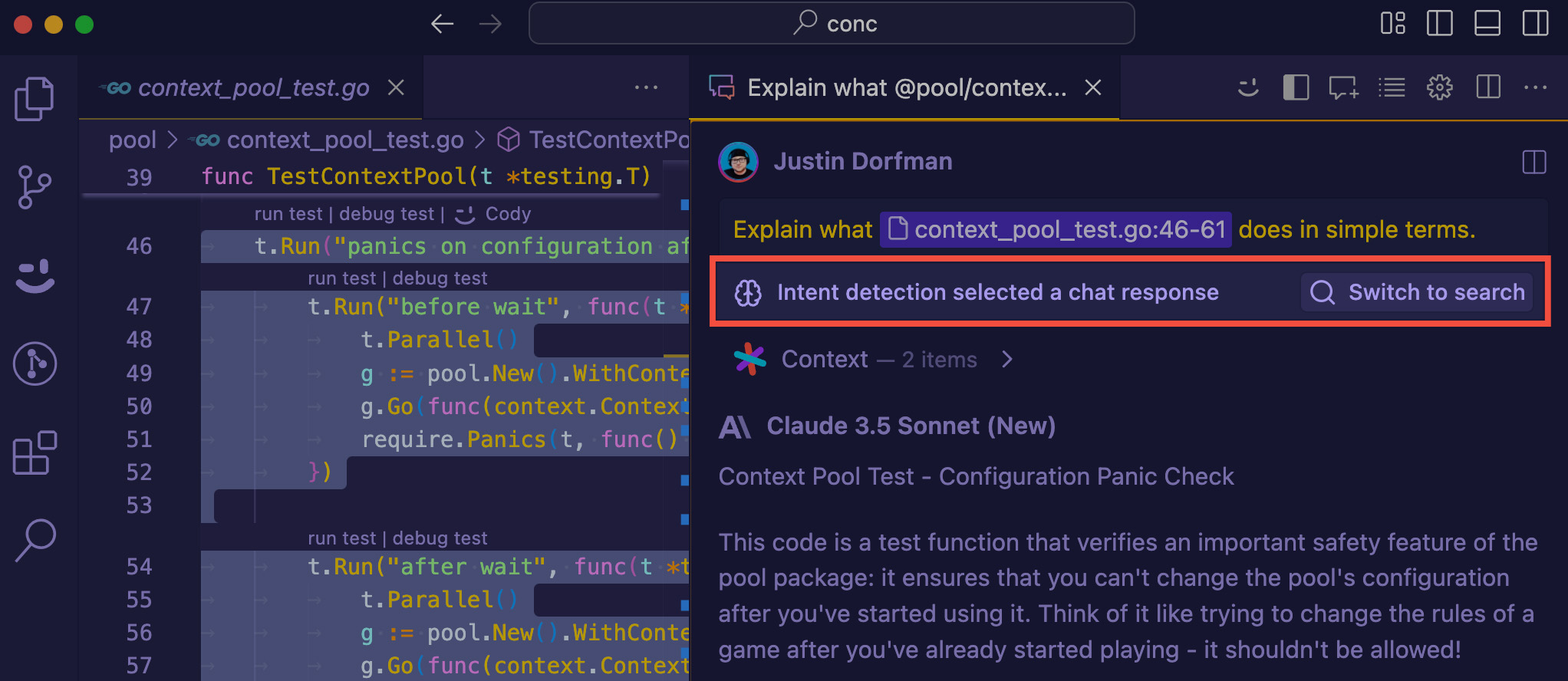The height and width of the screenshot is (681, 1568).
Task: Click the Justin Dorfman name
Action: click(863, 162)
